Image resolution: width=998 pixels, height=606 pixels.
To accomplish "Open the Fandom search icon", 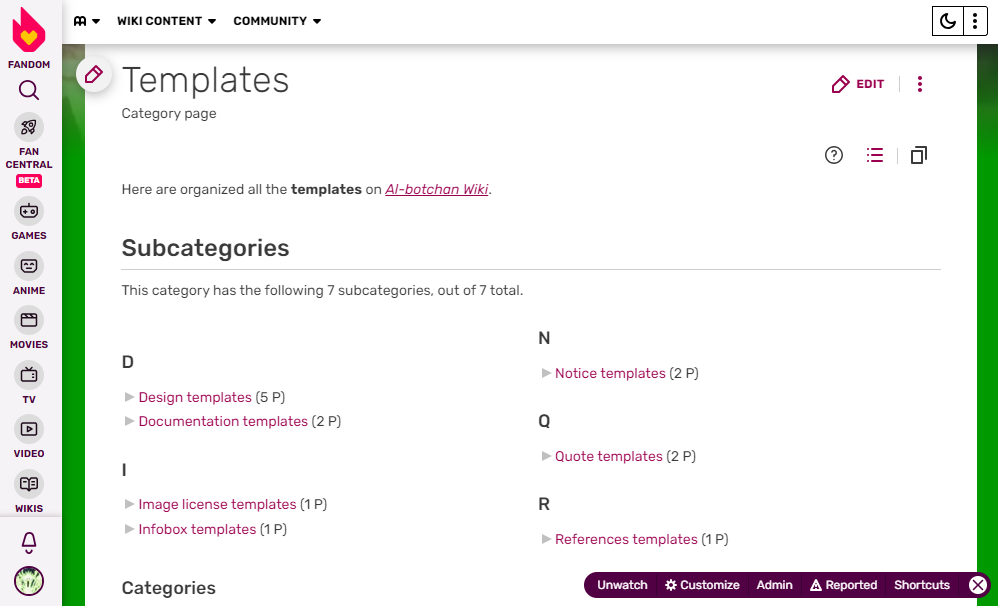I will (29, 91).
